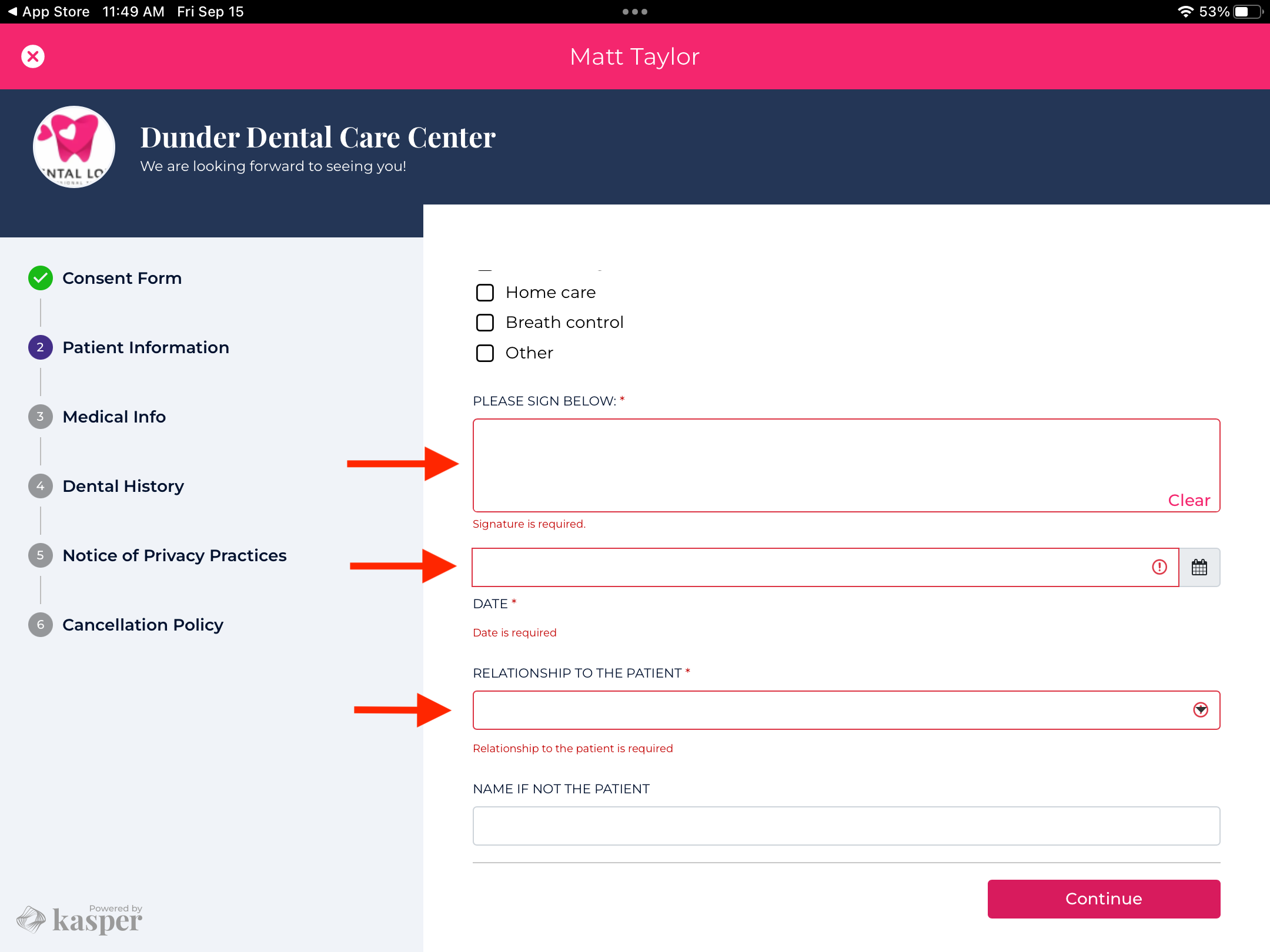Click the green Consent Form checkmark icon

pos(41,278)
